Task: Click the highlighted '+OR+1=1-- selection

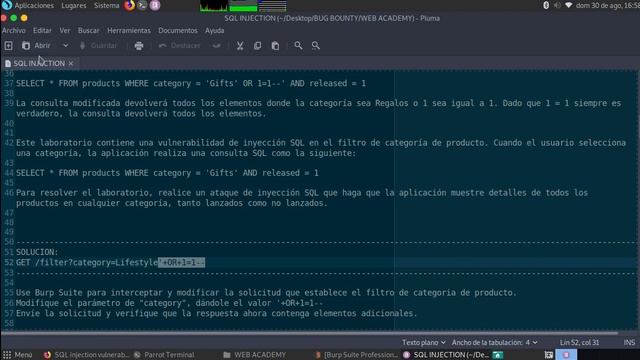Action: [182, 262]
